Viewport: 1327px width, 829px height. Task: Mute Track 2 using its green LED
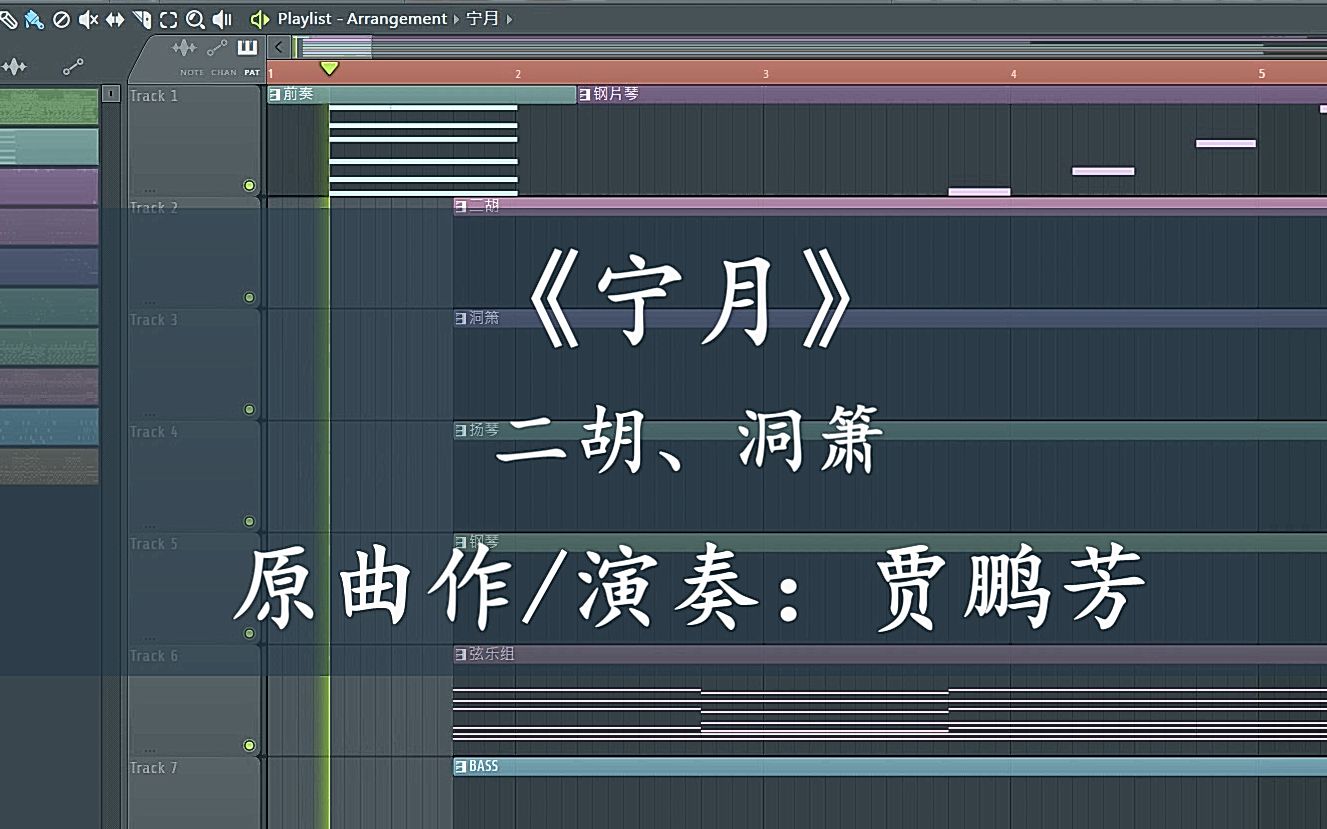249,298
